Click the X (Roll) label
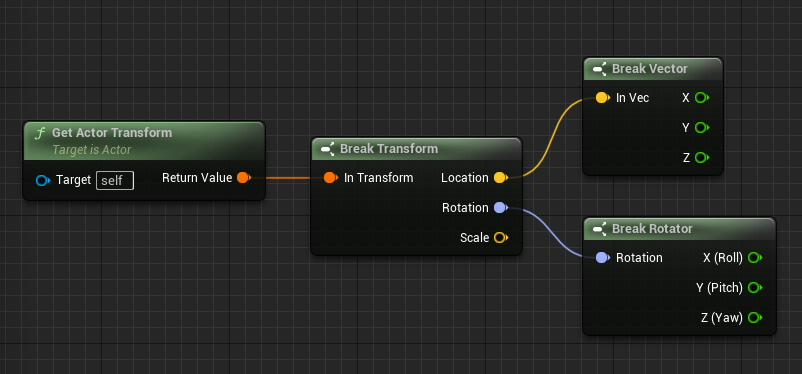The width and height of the screenshot is (802, 374). [723, 257]
